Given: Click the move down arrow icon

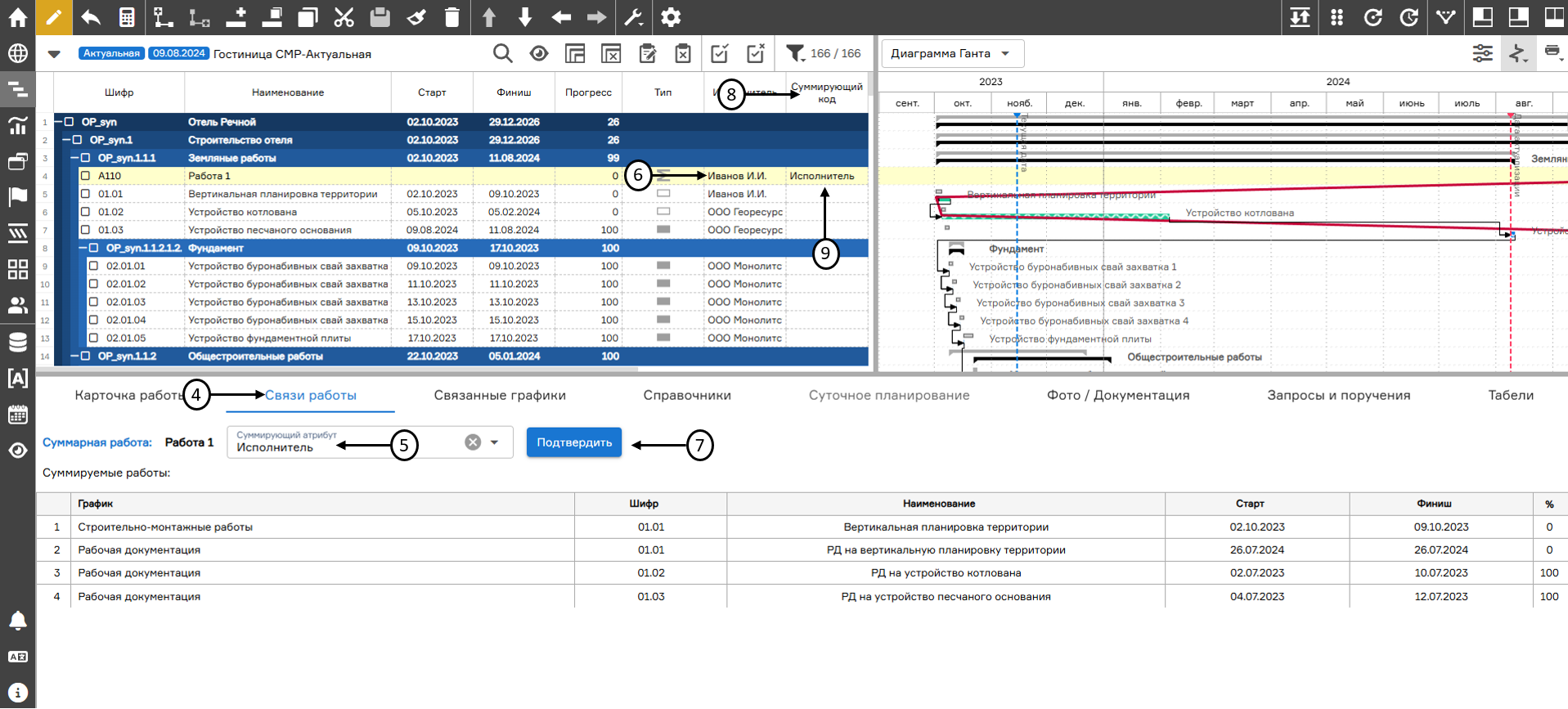Looking at the screenshot, I should [524, 17].
